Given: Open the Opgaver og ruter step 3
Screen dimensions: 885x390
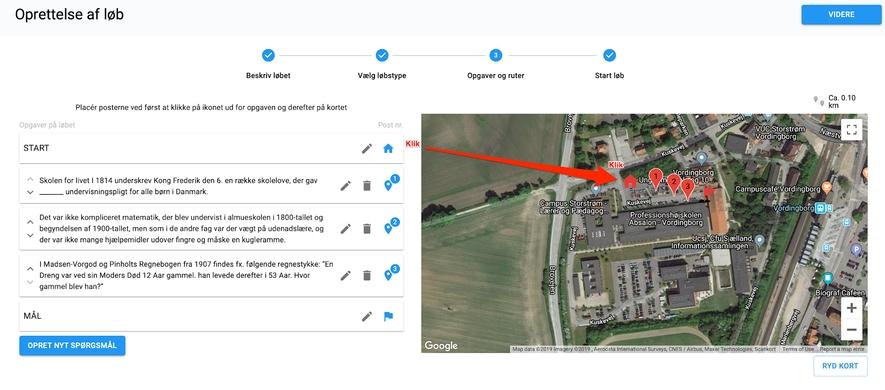Looking at the screenshot, I should pyautogui.click(x=496, y=55).
